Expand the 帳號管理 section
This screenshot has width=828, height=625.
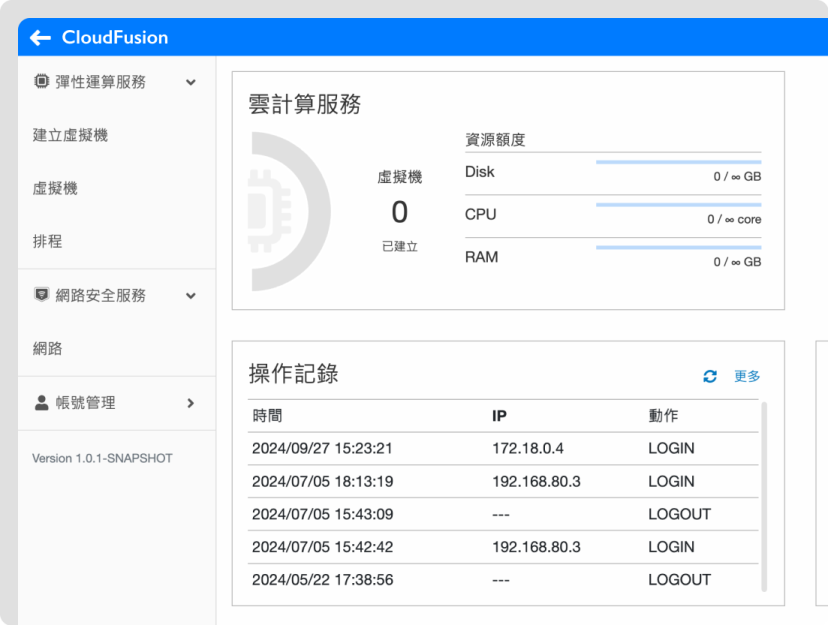190,403
